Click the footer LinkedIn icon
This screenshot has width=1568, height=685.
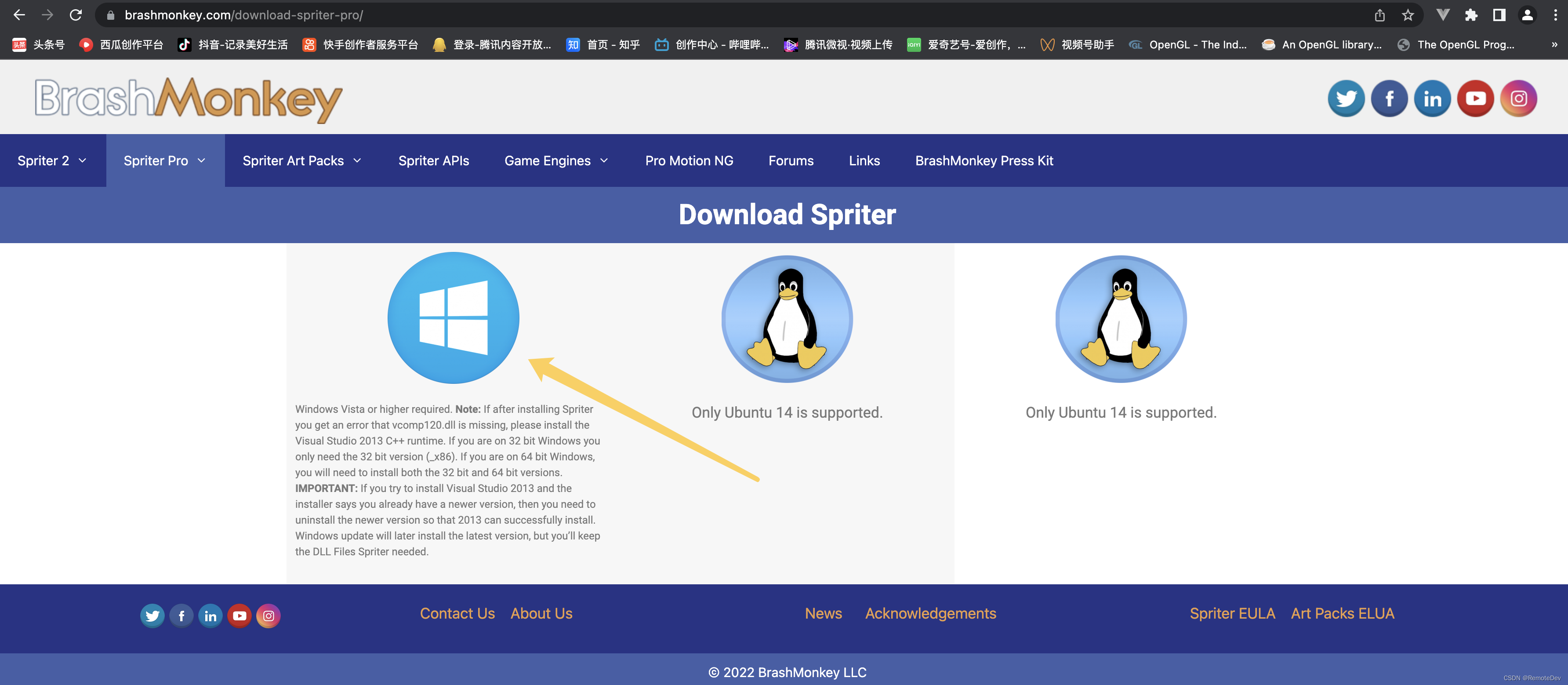(x=211, y=616)
